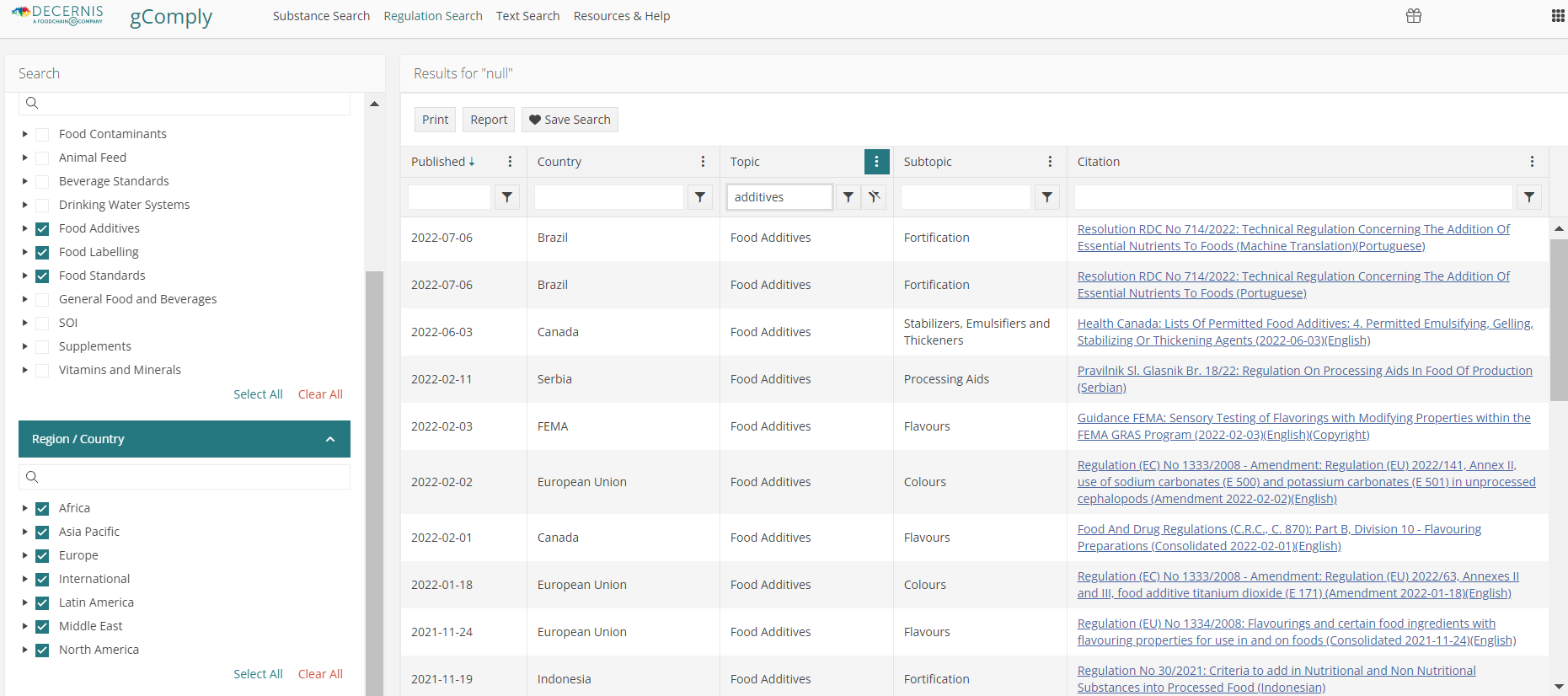Expand the Latin America region node
The image size is (1568, 696).
24,602
